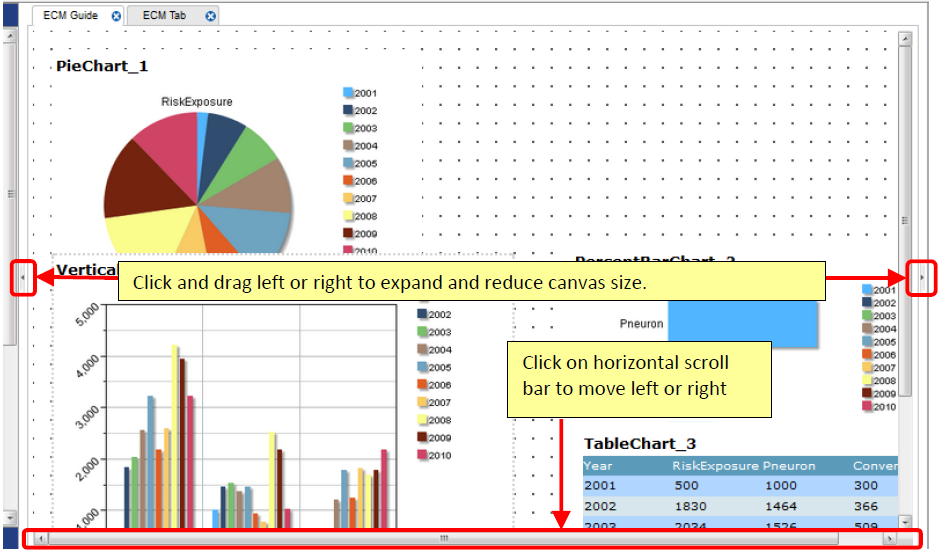Click the right canvas collapse arrow handle
Viewport: 938px width, 552px height.
click(922, 277)
